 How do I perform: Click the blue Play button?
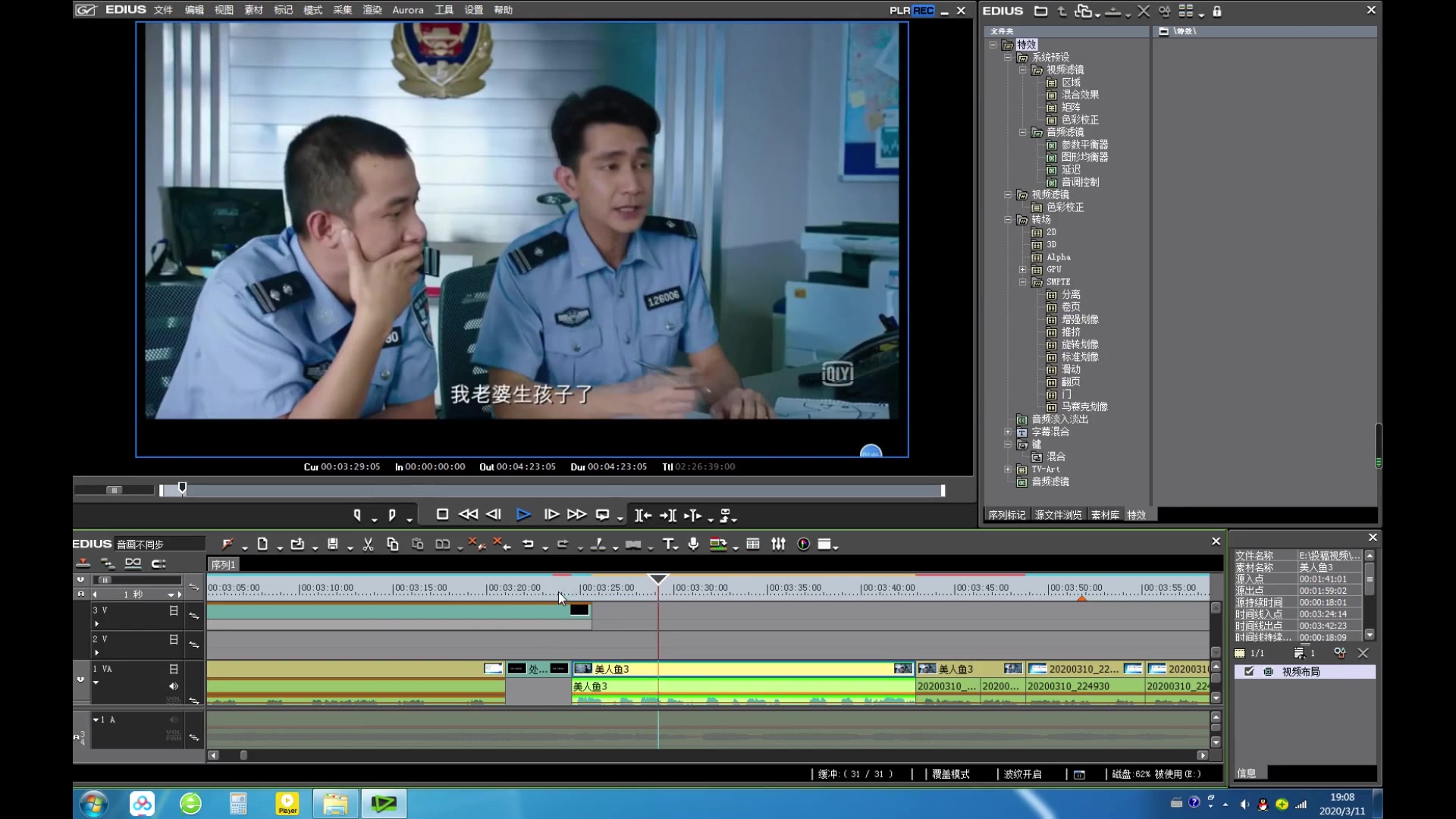(523, 514)
